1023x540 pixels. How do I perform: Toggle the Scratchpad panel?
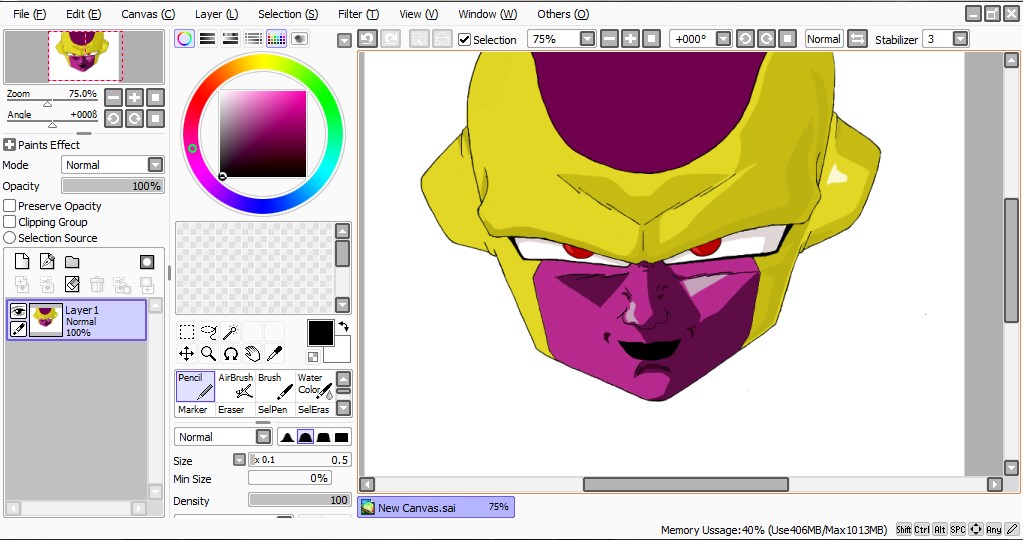[x=299, y=38]
